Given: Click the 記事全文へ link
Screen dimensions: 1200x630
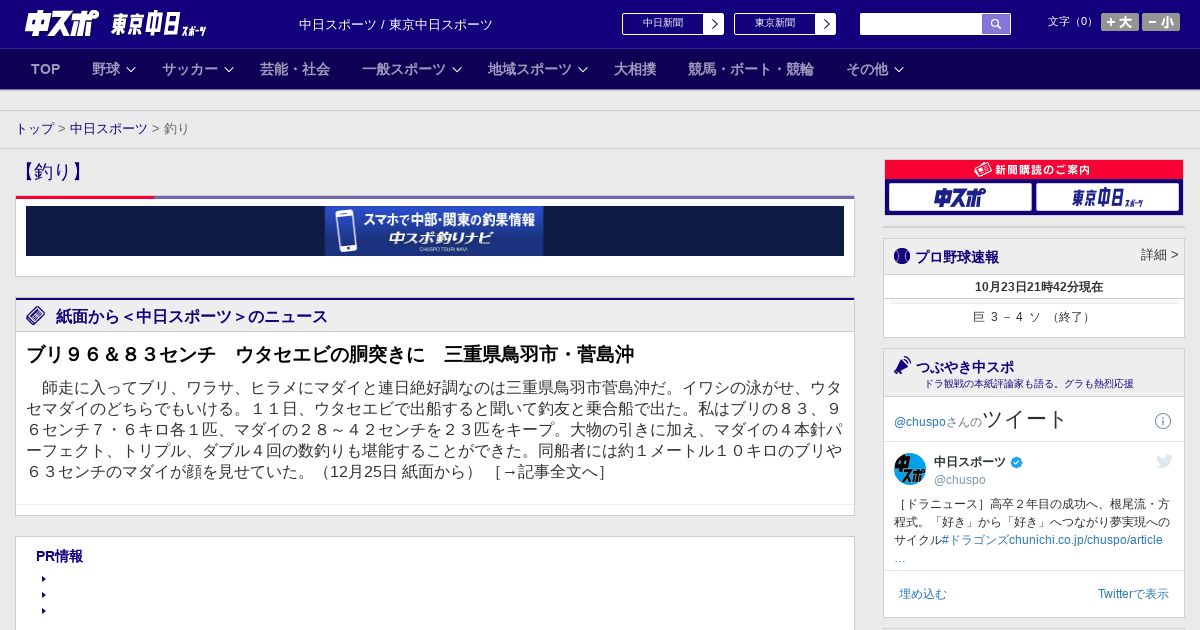Looking at the screenshot, I should tap(551, 471).
